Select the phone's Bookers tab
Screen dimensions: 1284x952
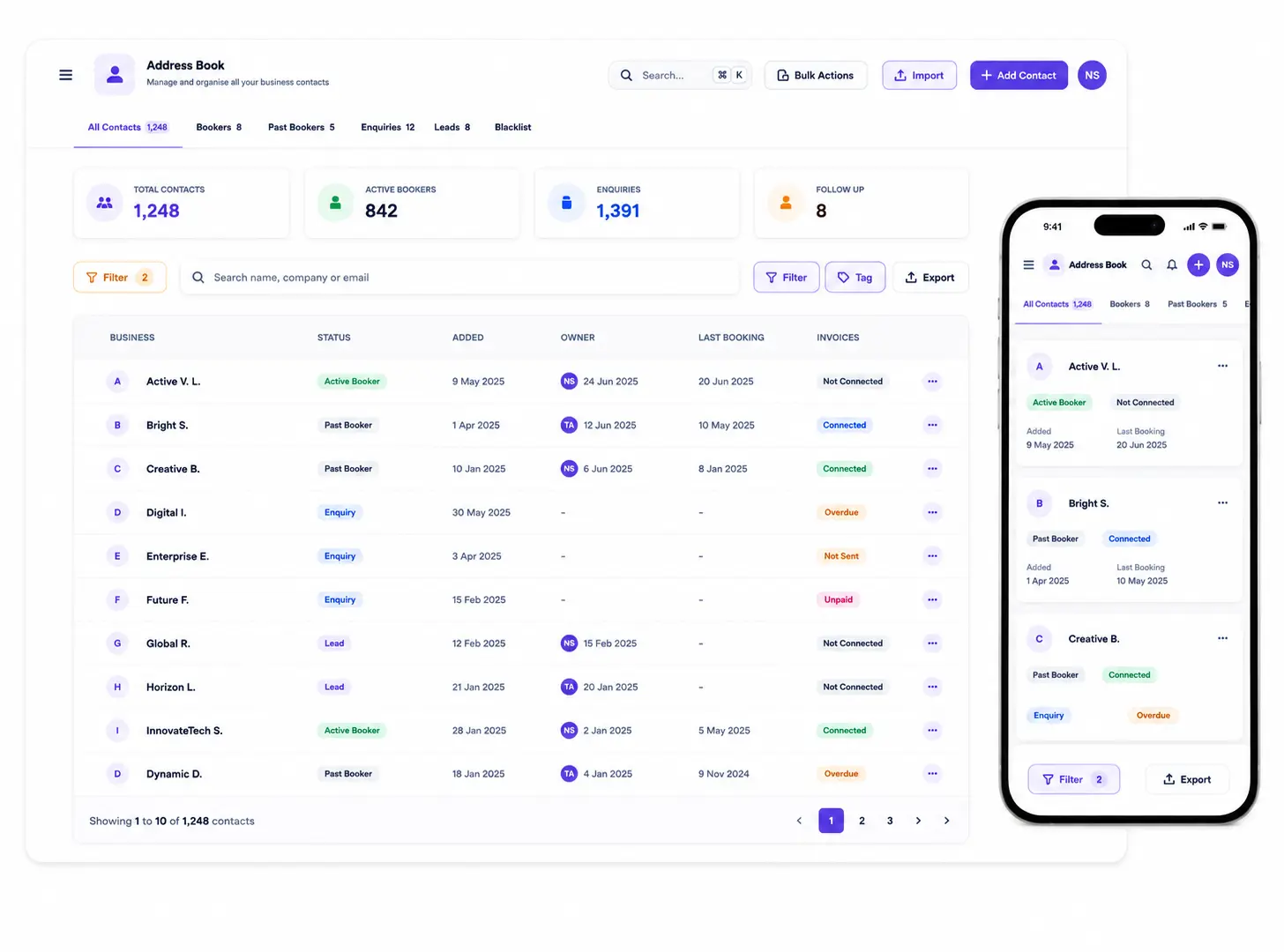point(1130,304)
